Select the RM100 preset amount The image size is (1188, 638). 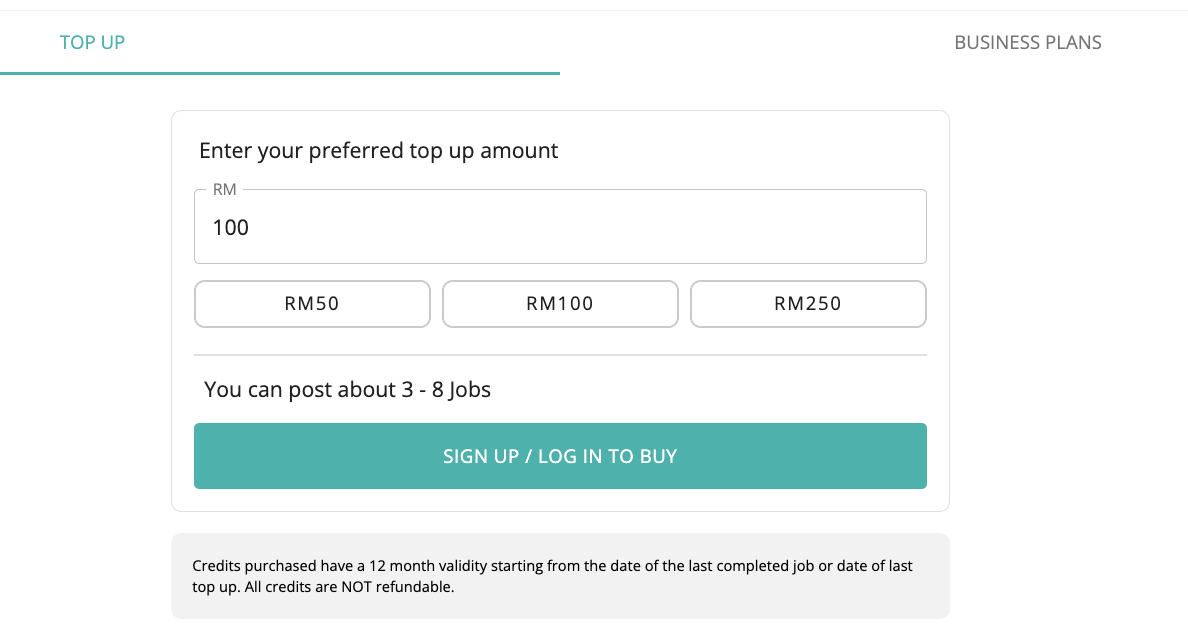tap(560, 304)
